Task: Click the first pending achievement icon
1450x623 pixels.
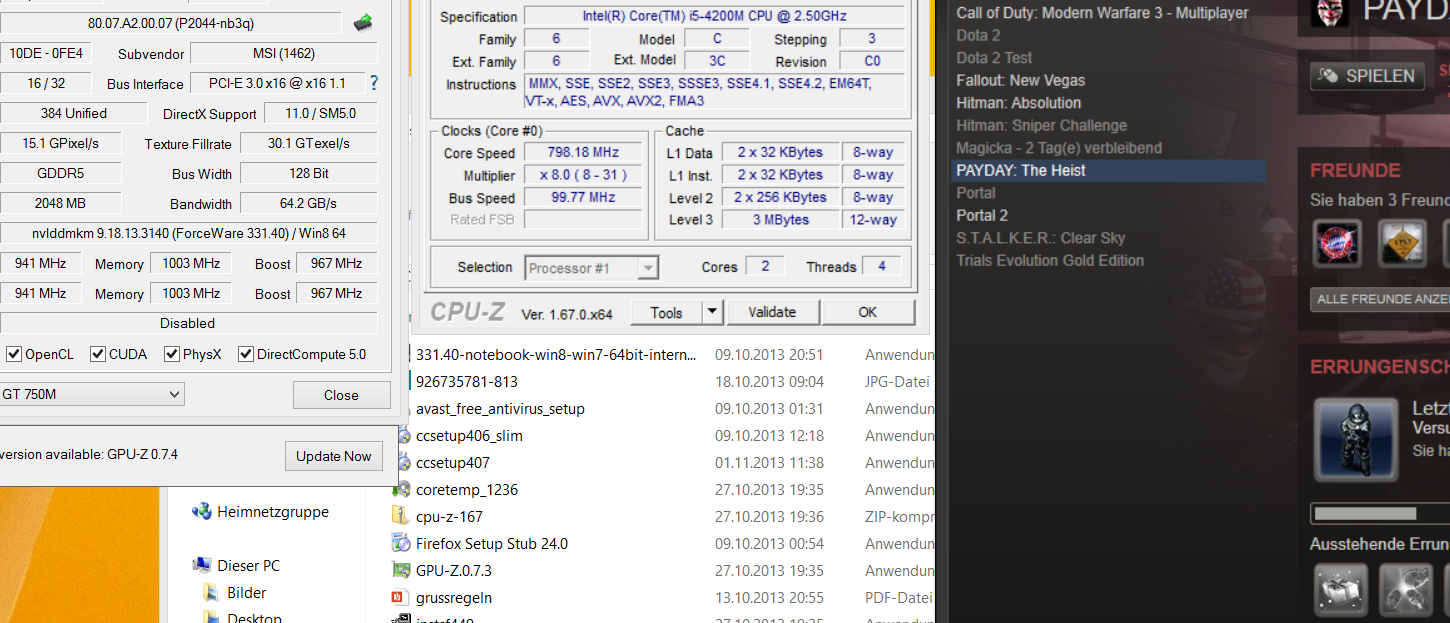Action: [x=1340, y=589]
